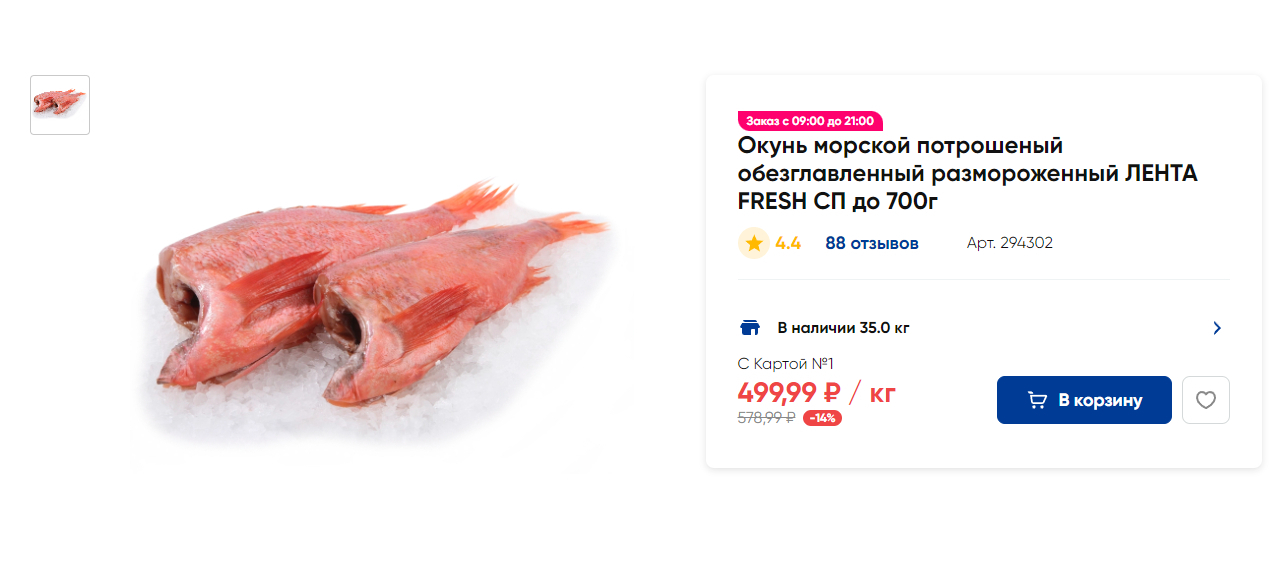Image resolution: width=1285 pixels, height=577 pixels.
Task: Click the yellow star rating icon
Action: (x=754, y=243)
